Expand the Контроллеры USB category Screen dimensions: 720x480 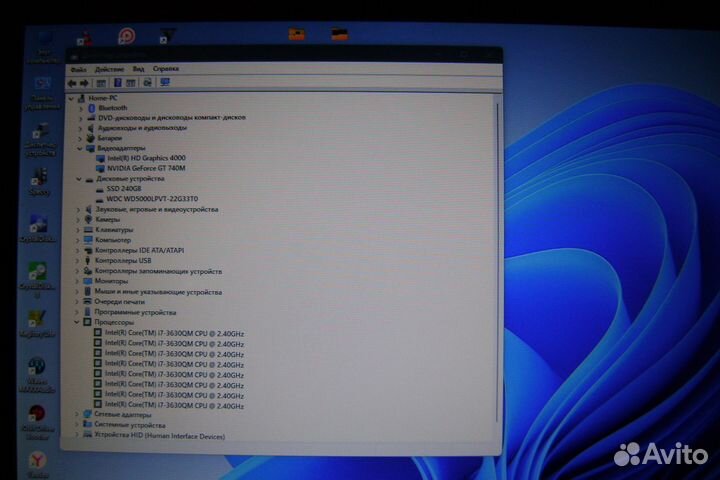tap(78, 261)
